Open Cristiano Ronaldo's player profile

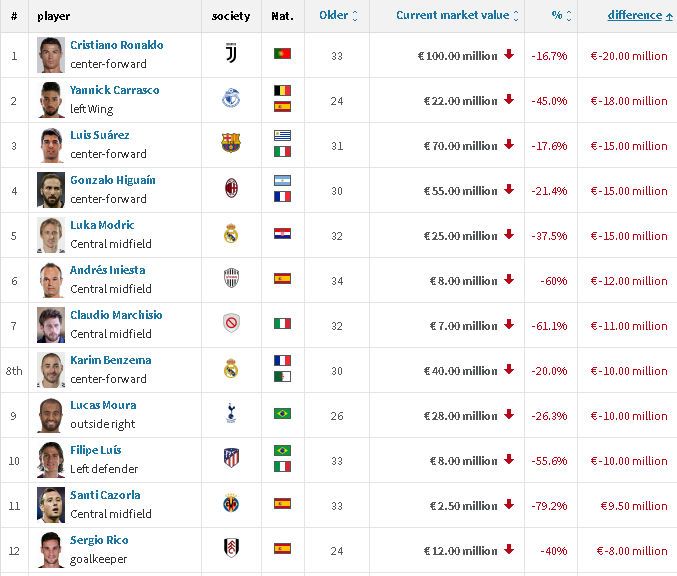click(x=117, y=45)
